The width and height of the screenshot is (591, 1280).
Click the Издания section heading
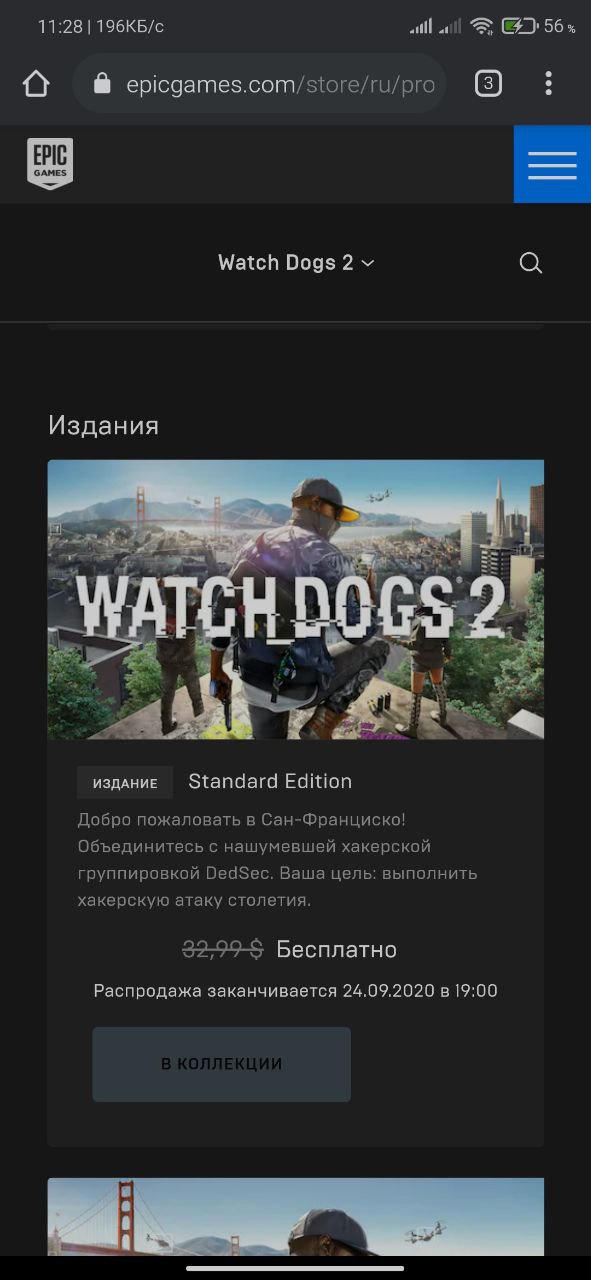pos(104,425)
